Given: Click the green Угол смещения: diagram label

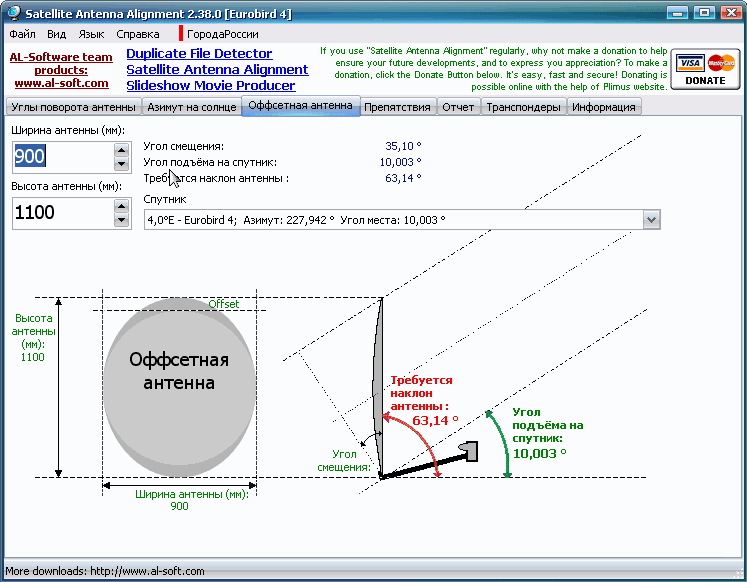Looking at the screenshot, I should point(343,461).
